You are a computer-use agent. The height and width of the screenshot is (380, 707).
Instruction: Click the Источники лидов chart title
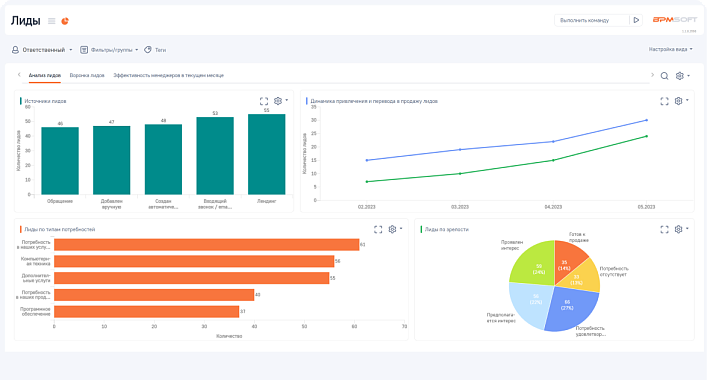(45, 101)
